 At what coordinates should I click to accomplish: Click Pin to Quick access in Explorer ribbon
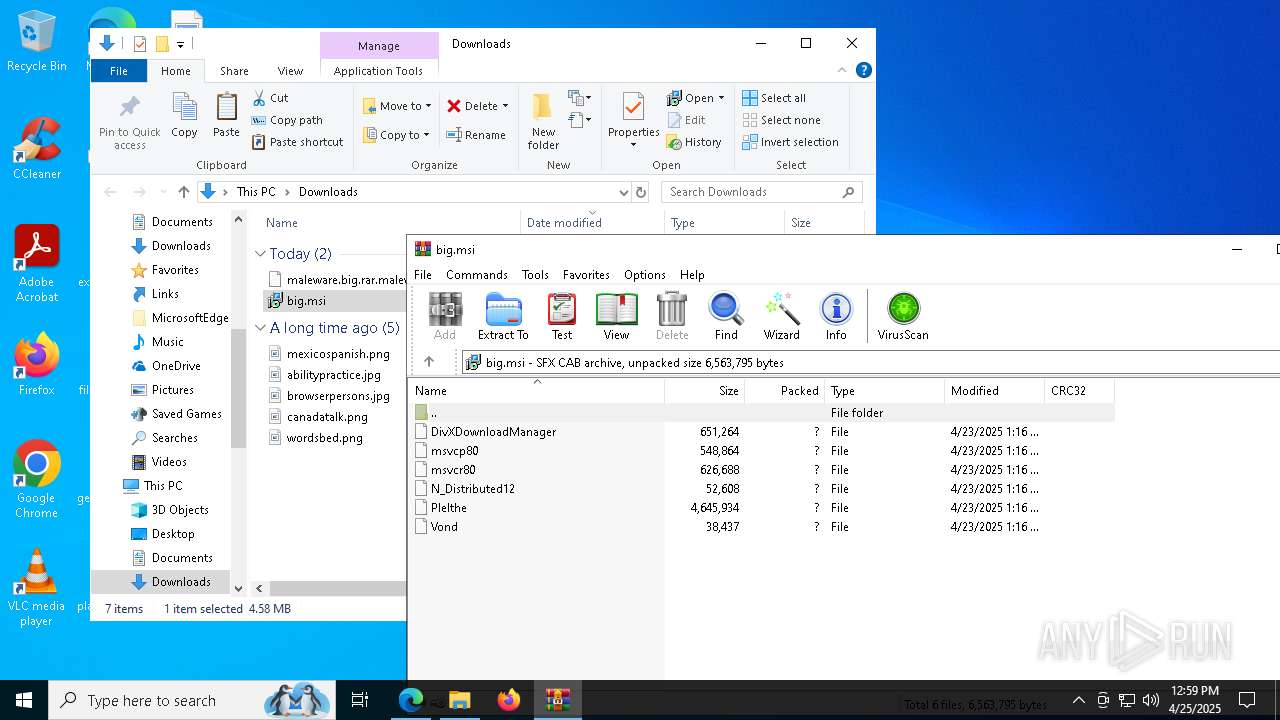[x=130, y=122]
